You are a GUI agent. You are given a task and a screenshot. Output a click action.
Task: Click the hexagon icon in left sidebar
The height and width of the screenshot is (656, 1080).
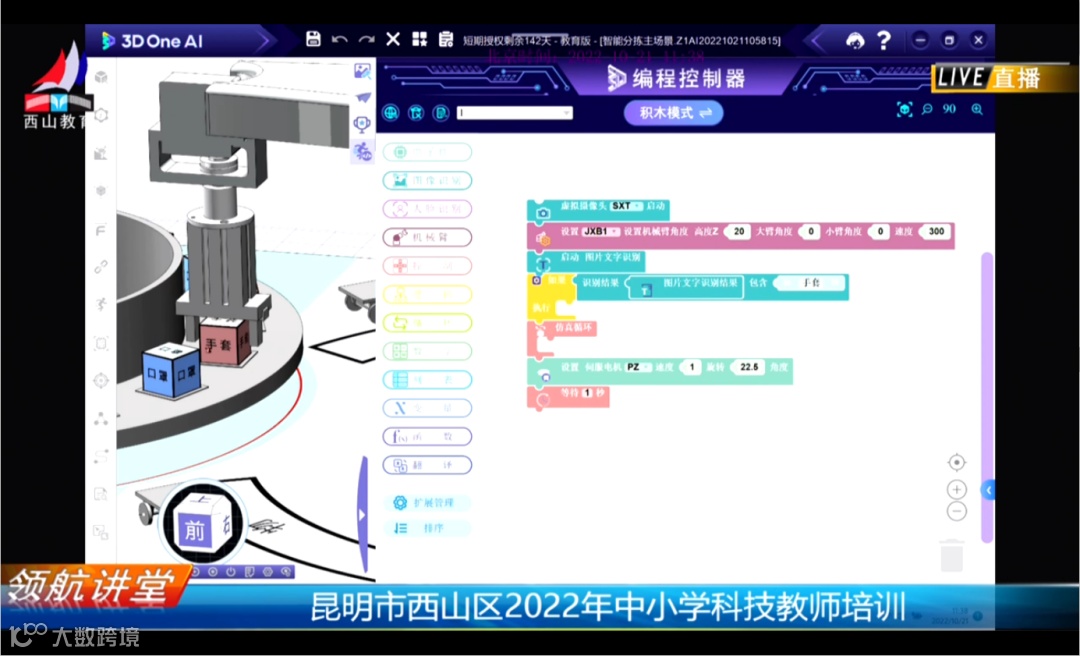click(x=101, y=115)
